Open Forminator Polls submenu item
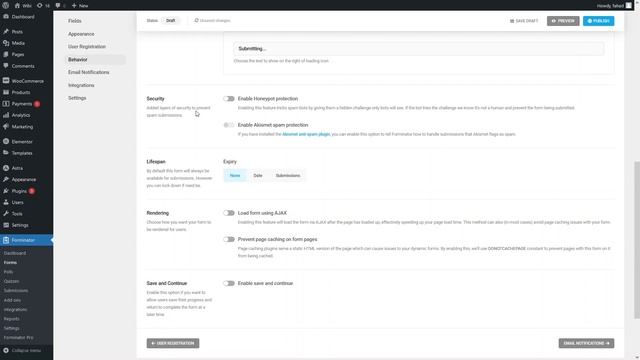Viewport: 640px width, 360px height. [9, 272]
